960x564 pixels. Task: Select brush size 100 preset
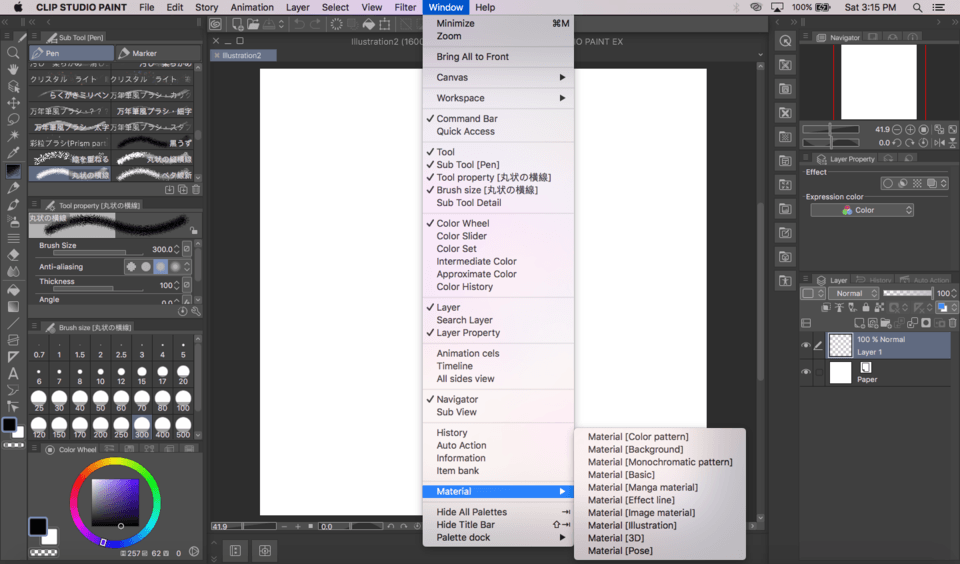(x=183, y=401)
